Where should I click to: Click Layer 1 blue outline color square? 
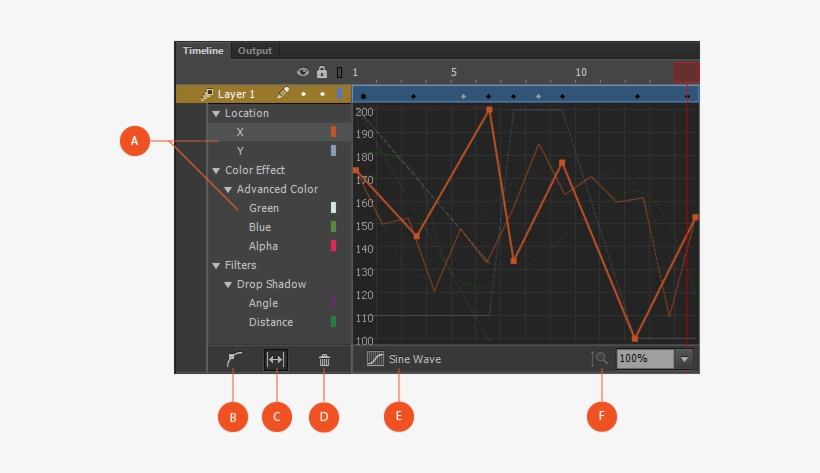tap(339, 94)
